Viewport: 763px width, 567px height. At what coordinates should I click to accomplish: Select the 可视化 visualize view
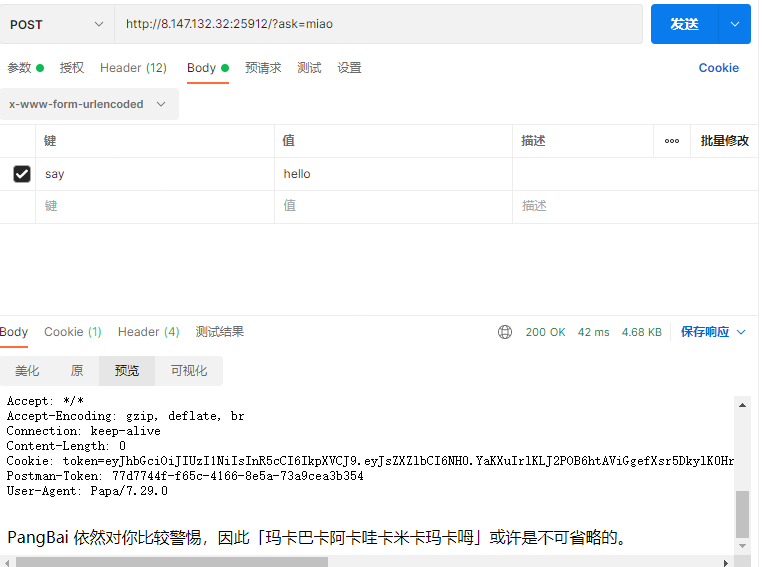188,371
